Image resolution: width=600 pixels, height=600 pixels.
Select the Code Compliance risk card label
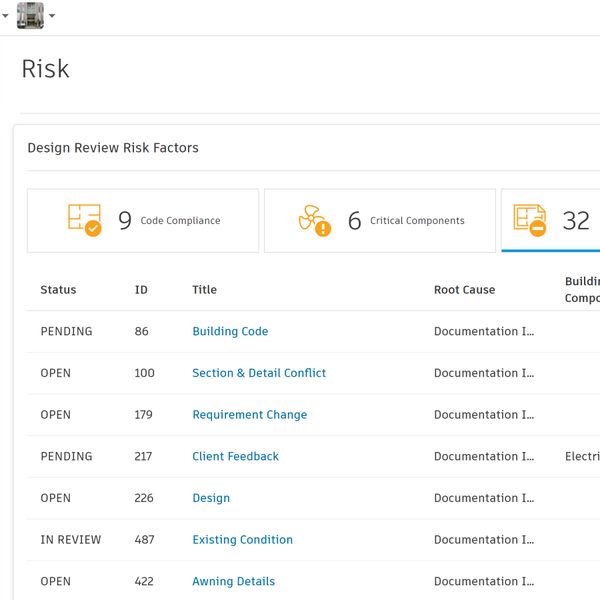pos(180,221)
